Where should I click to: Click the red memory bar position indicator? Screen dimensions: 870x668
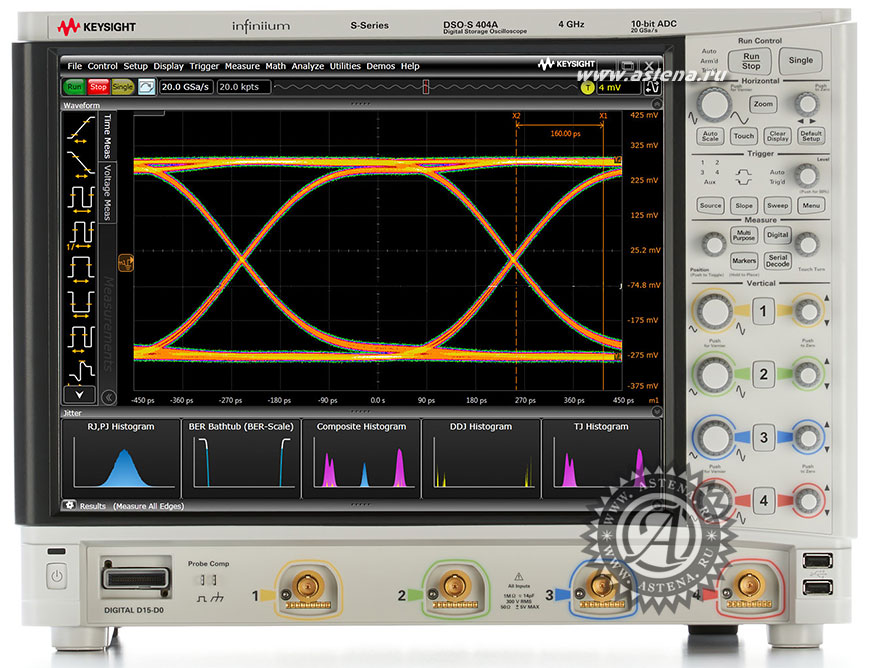point(426,87)
